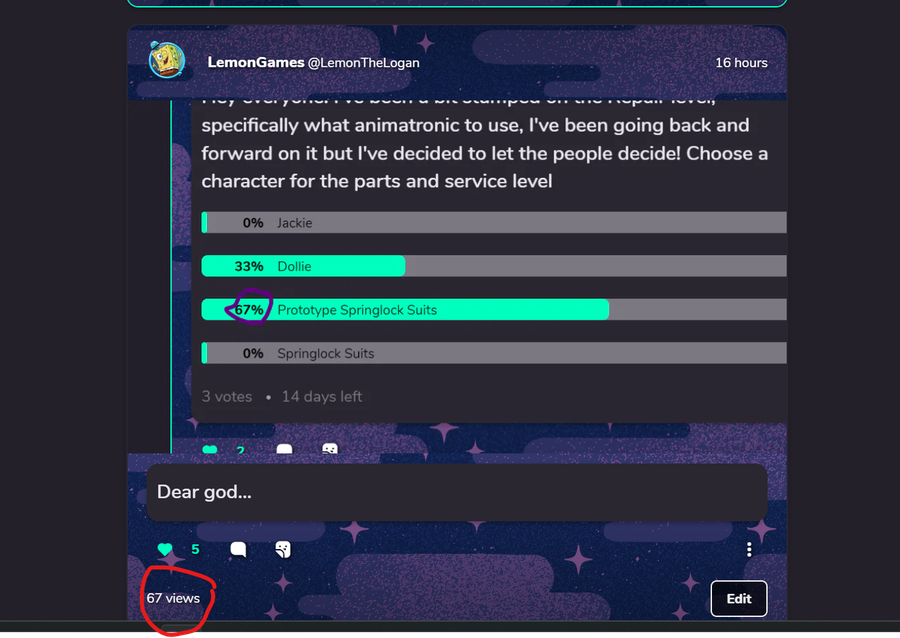
Task: Pick the Springlock Suits poll option
Action: 494,353
